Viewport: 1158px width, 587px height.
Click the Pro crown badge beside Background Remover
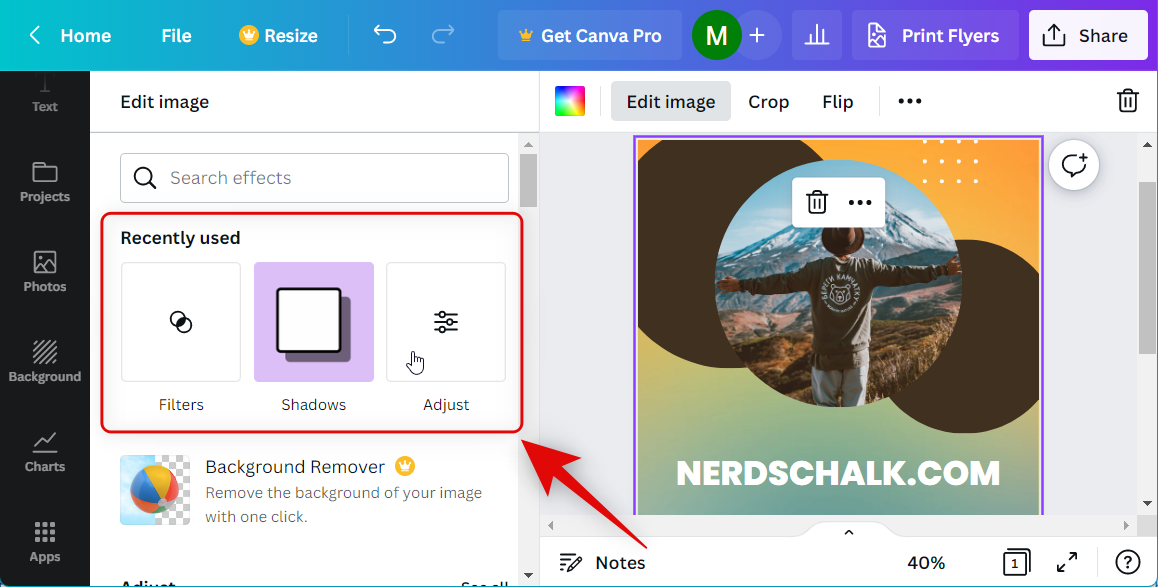tap(405, 466)
